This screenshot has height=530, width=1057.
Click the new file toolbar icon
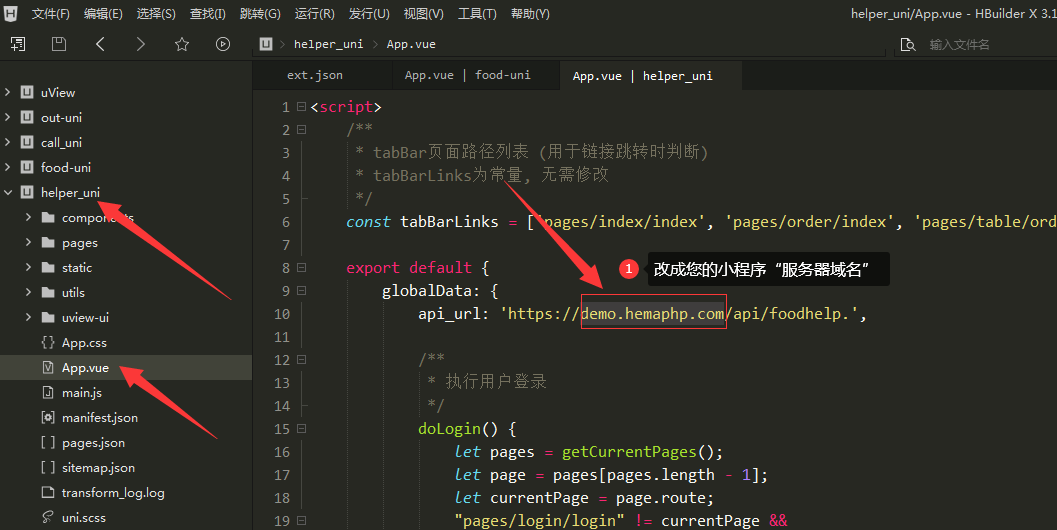click(18, 44)
